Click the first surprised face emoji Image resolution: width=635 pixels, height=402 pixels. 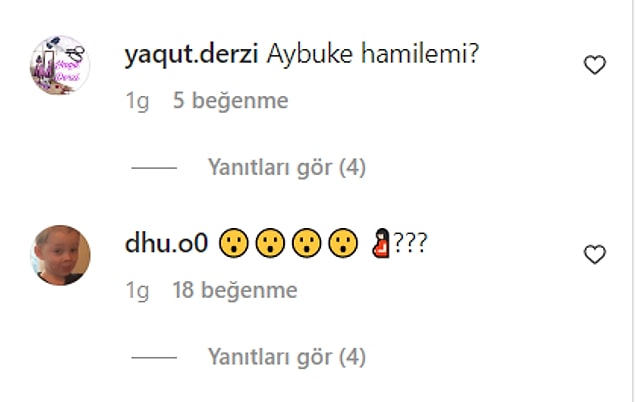[x=234, y=243]
